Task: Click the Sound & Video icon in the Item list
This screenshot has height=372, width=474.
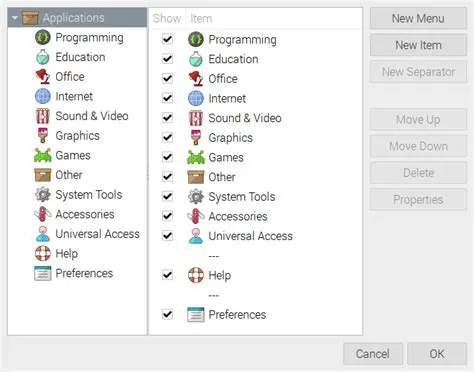Action: click(x=196, y=118)
